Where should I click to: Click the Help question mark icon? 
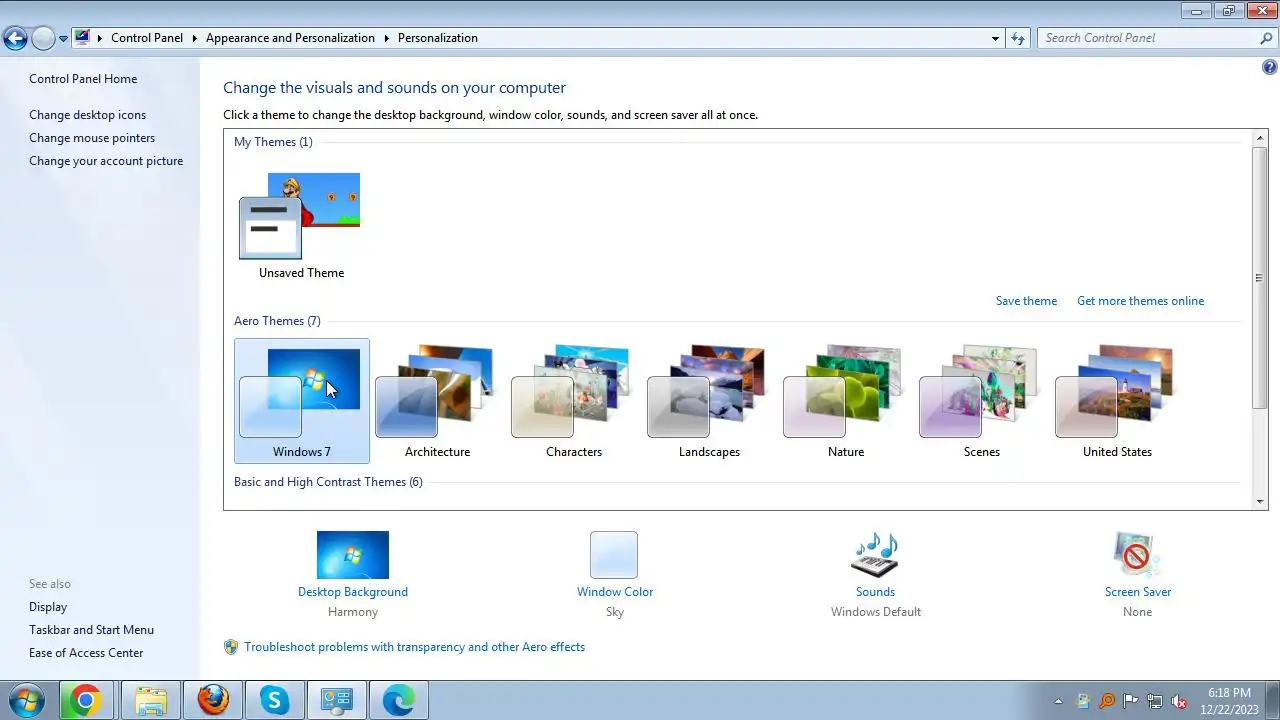1270,68
